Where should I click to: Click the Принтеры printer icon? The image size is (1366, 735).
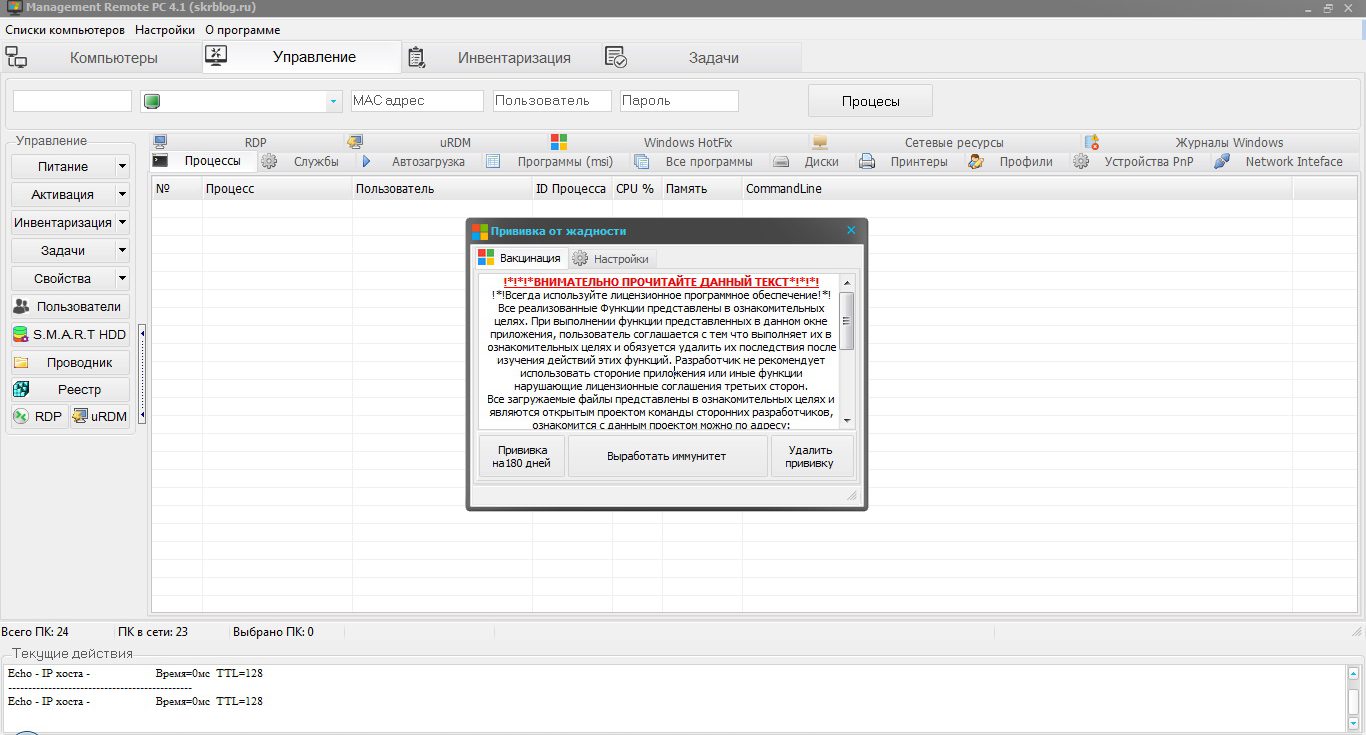(x=867, y=161)
